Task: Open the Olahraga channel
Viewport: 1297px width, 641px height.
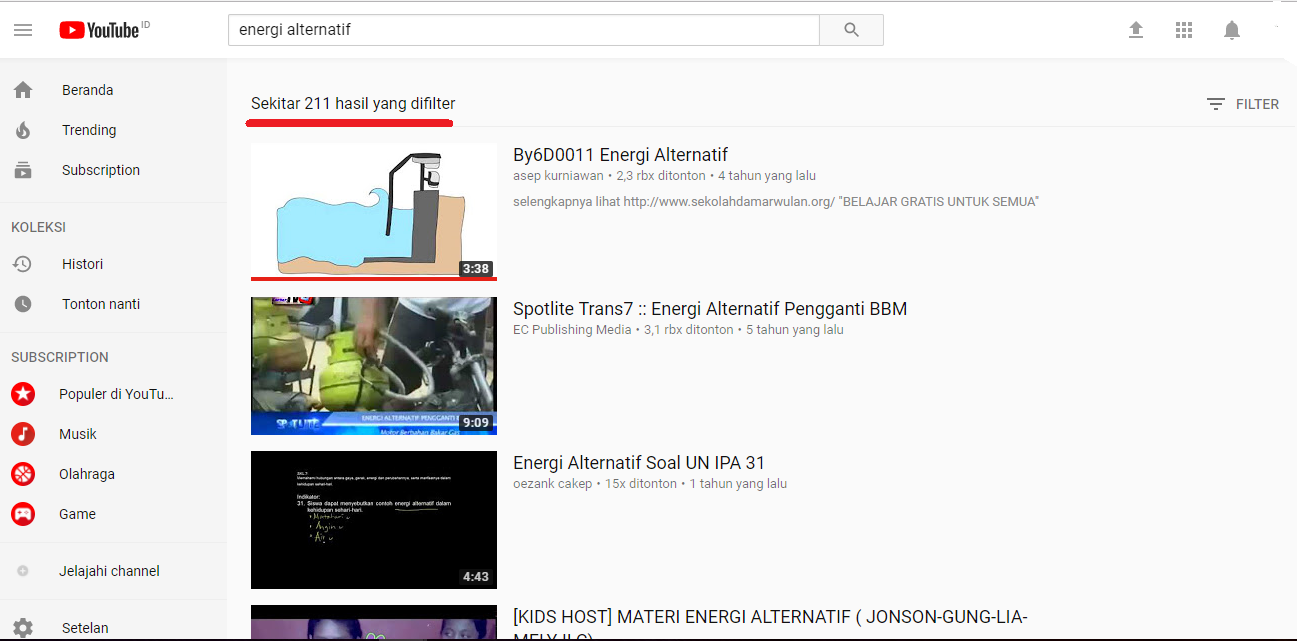Action: coord(86,474)
